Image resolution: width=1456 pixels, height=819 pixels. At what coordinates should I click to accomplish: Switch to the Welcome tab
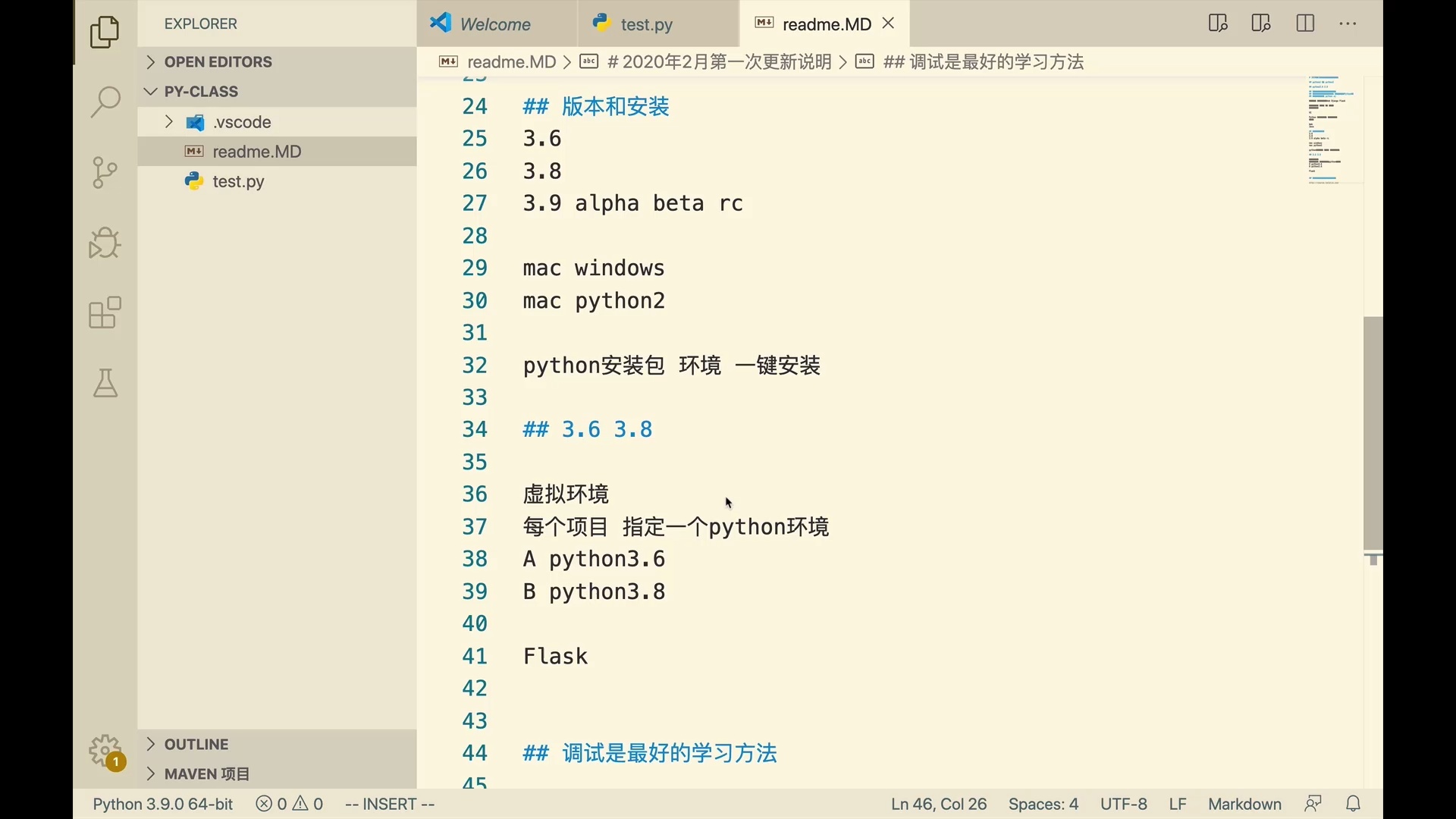pyautogui.click(x=494, y=24)
